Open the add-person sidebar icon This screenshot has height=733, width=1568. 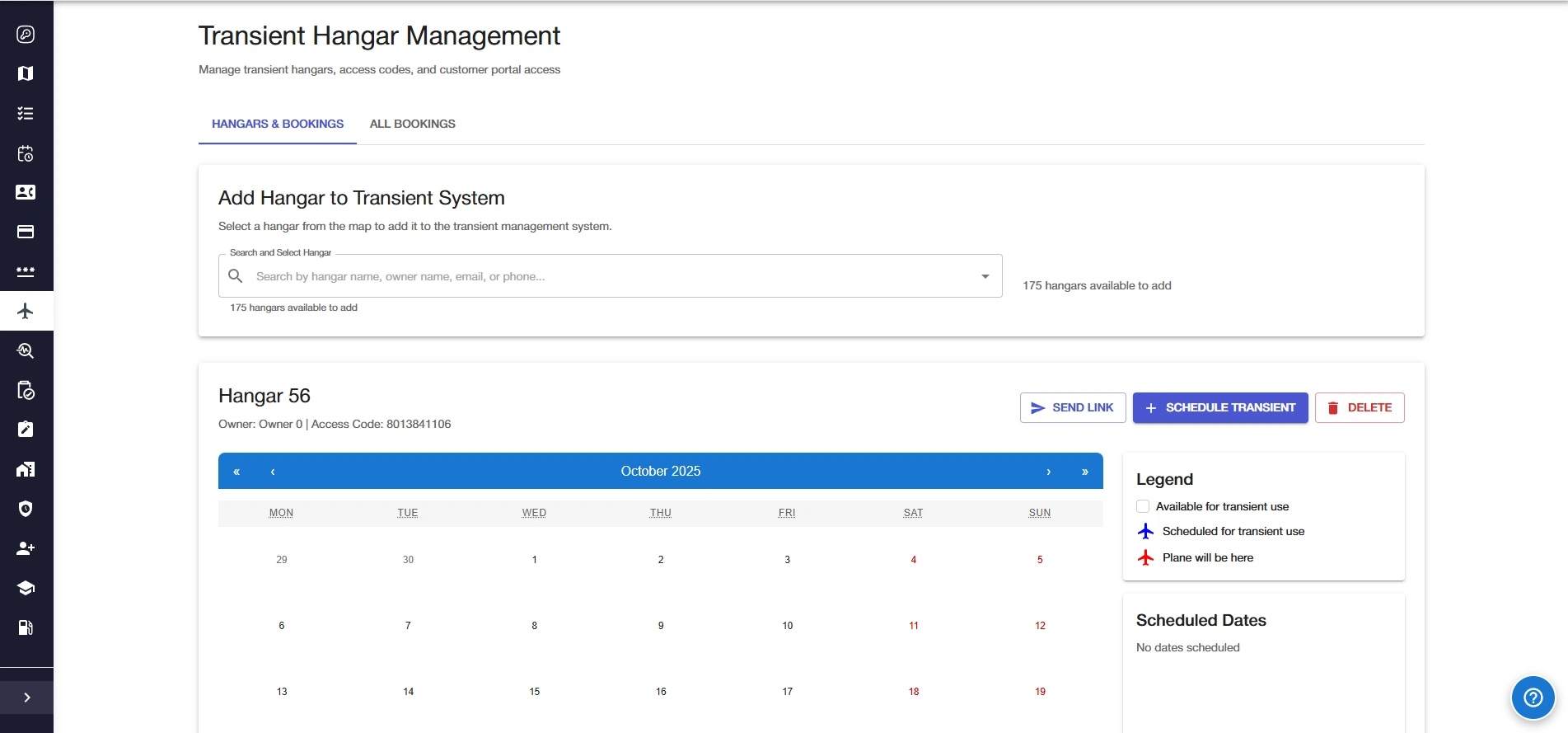pos(26,548)
